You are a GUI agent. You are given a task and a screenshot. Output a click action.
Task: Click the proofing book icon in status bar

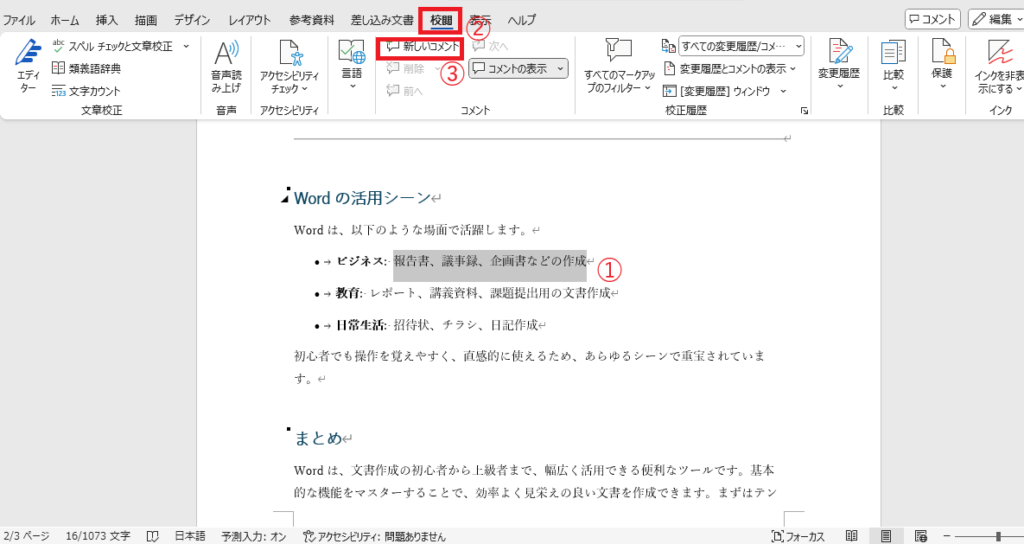point(153,536)
